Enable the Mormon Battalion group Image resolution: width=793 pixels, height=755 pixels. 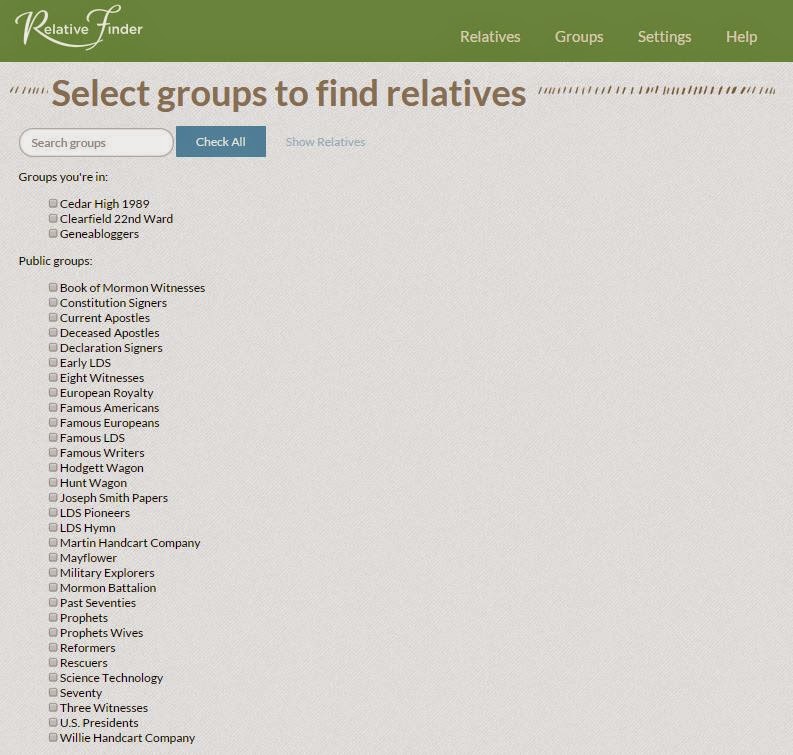click(54, 587)
